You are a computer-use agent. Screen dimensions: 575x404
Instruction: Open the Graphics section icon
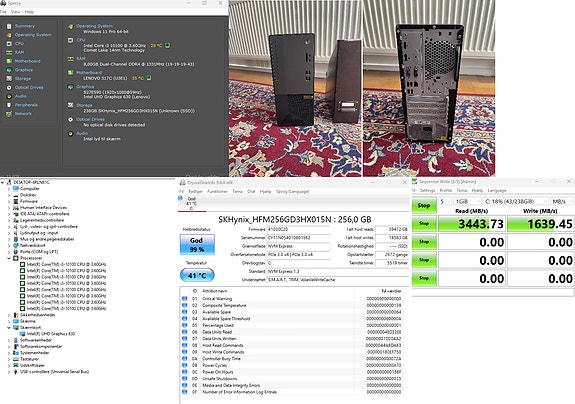click(9, 70)
